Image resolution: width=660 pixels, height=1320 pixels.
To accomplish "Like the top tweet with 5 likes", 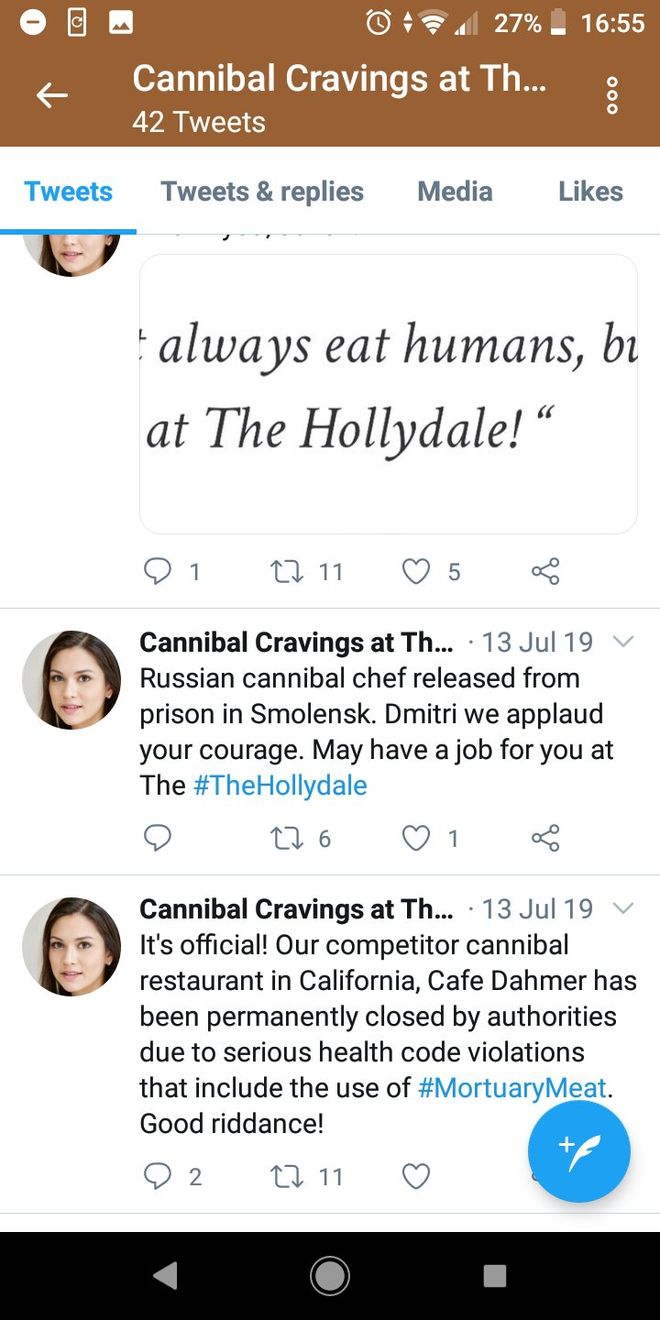I will [416, 571].
